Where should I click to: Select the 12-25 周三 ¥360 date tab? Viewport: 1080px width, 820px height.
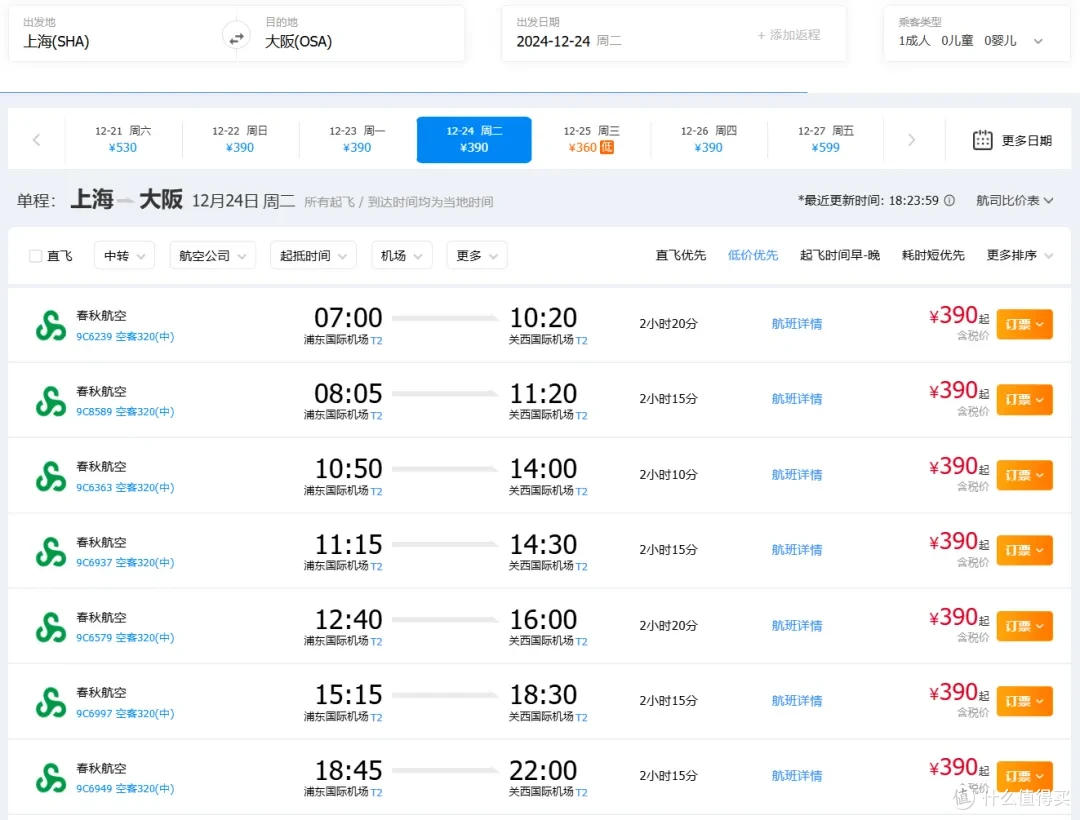click(x=590, y=140)
